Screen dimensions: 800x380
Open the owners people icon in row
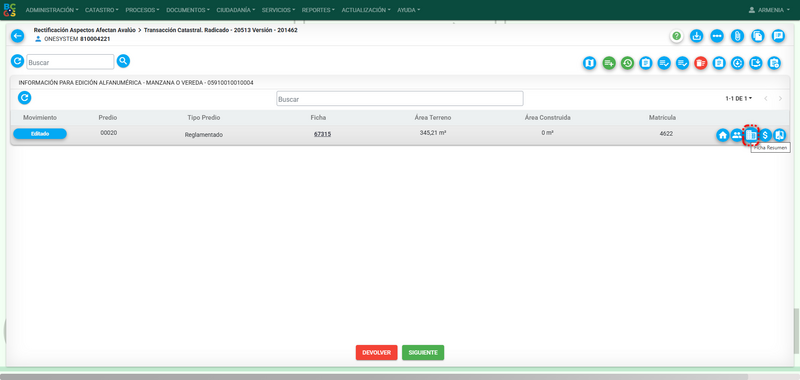click(737, 135)
